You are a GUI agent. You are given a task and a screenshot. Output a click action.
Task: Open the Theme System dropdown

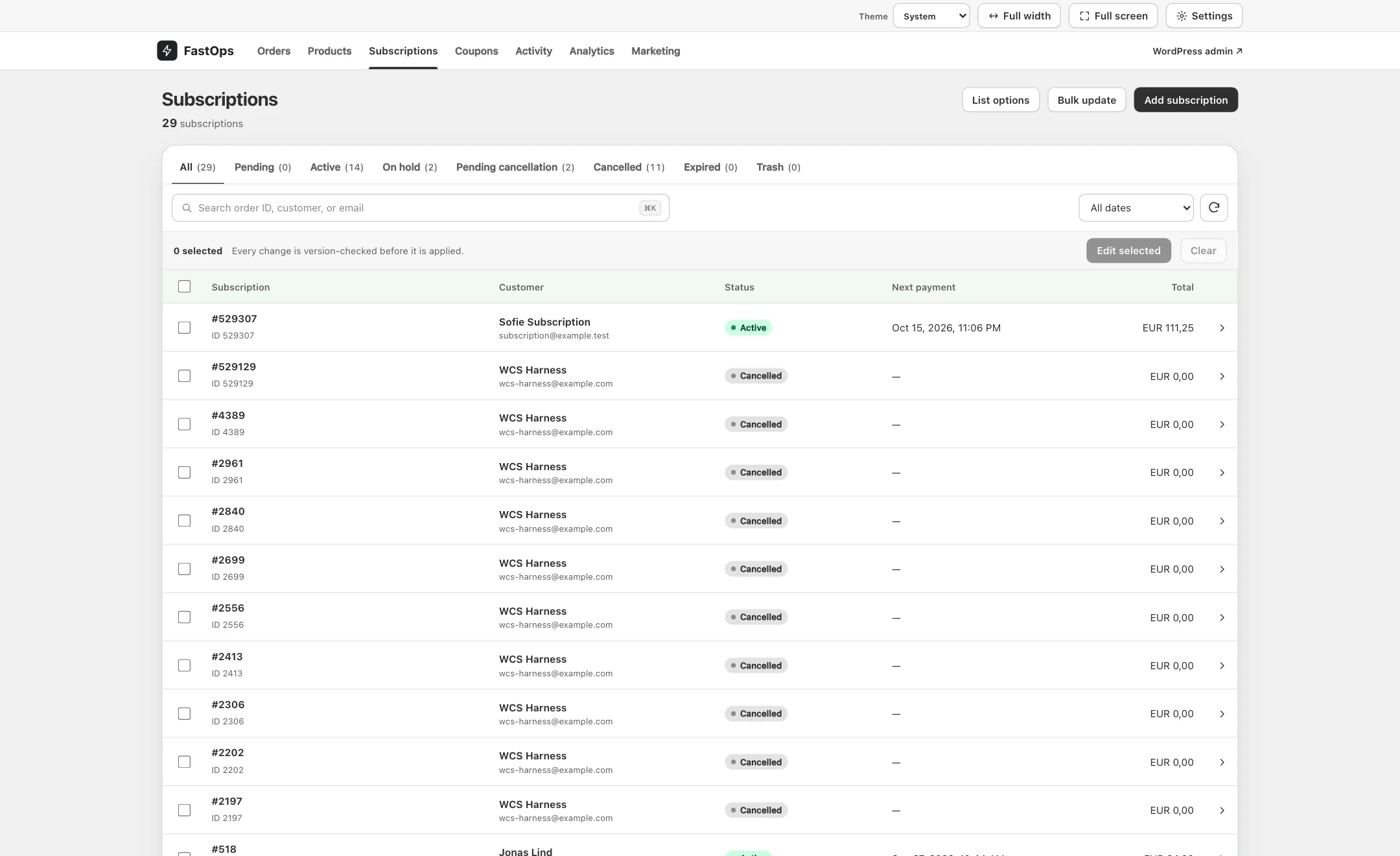(931, 16)
